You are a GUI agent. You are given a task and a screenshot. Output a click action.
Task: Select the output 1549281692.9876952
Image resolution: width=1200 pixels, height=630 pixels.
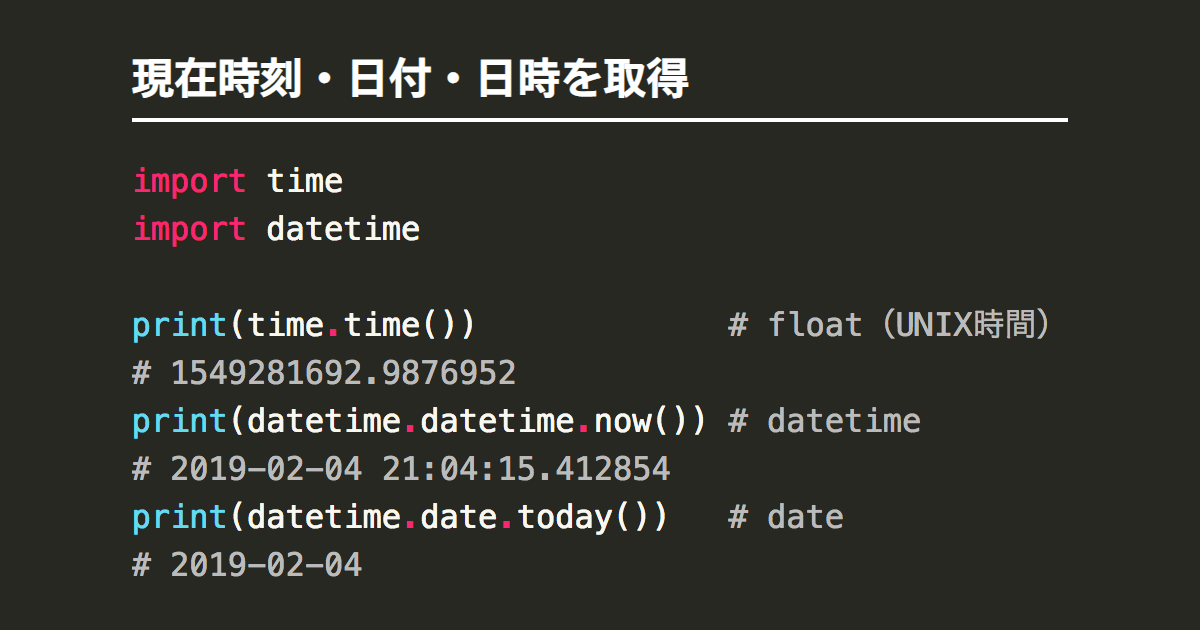[343, 373]
